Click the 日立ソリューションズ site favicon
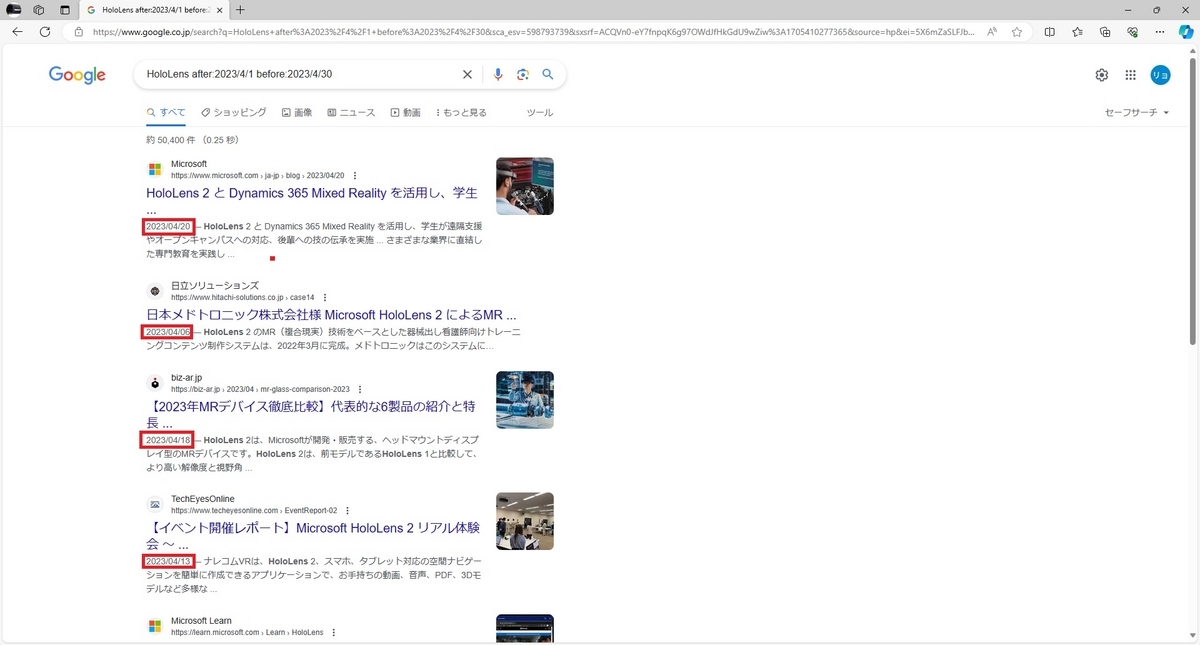The width and height of the screenshot is (1200, 645). pyautogui.click(x=155, y=291)
